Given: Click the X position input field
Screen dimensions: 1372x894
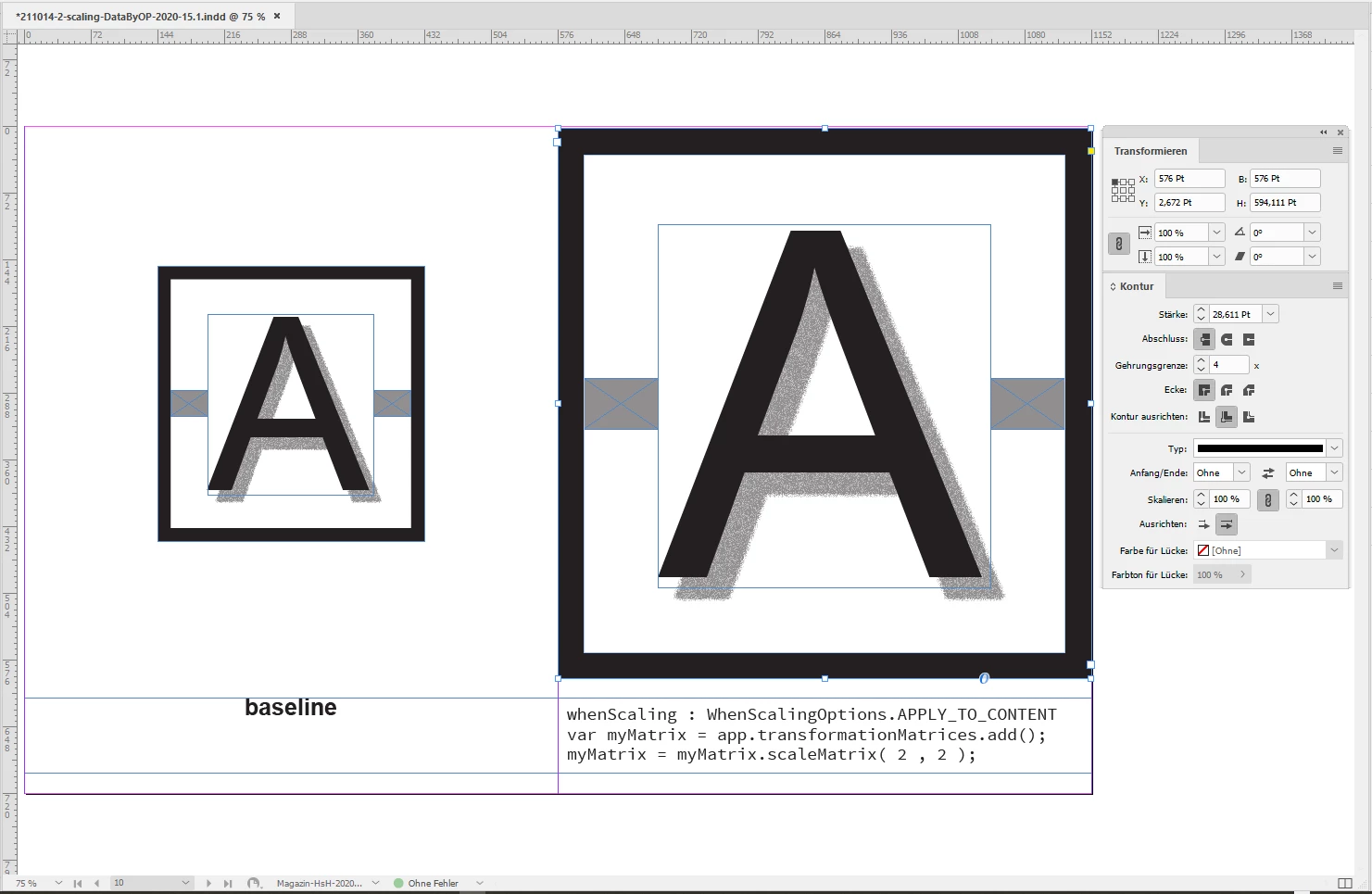Looking at the screenshot, I should [1189, 178].
